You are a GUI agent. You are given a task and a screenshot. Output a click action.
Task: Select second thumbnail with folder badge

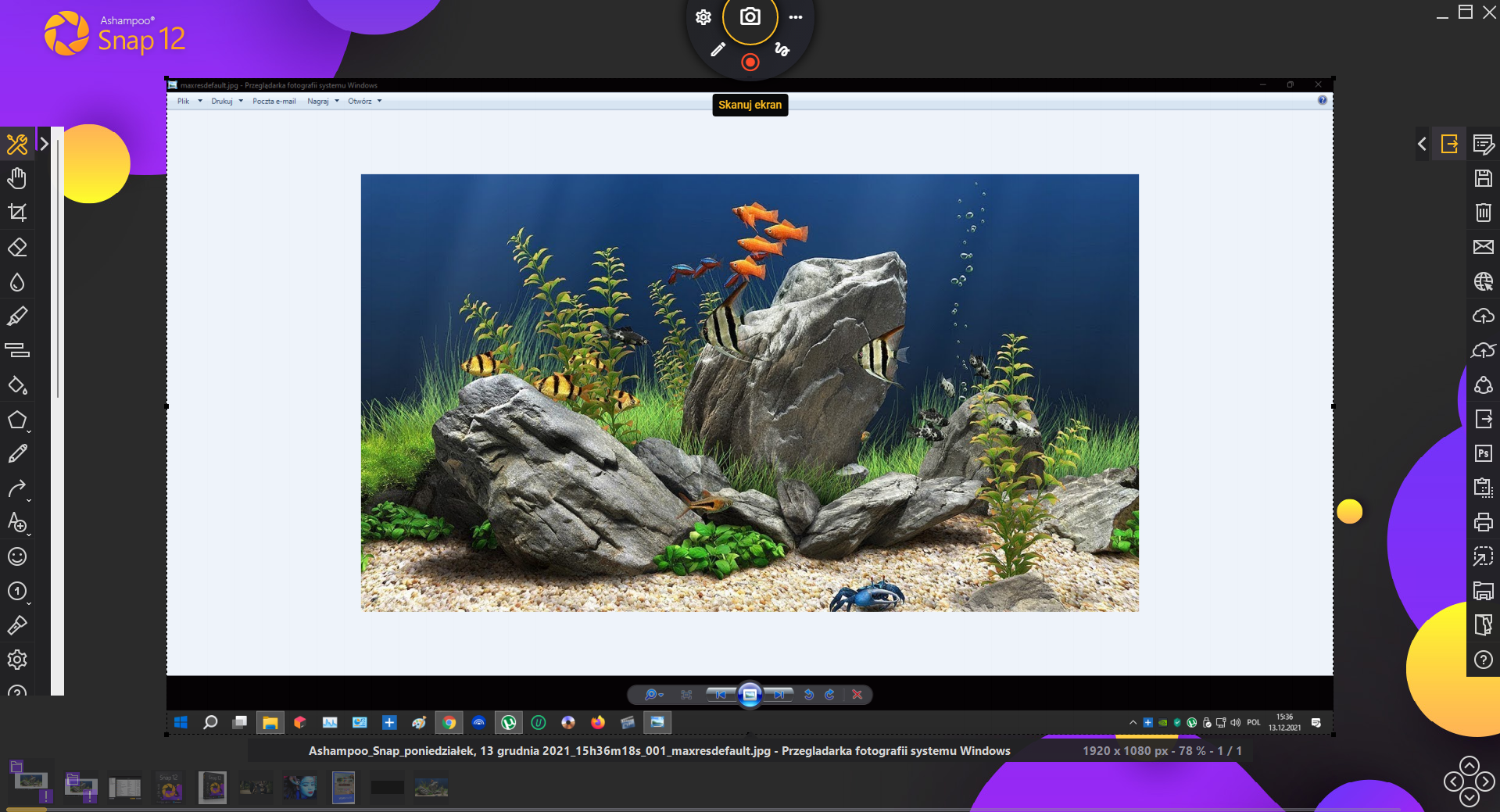[x=81, y=787]
